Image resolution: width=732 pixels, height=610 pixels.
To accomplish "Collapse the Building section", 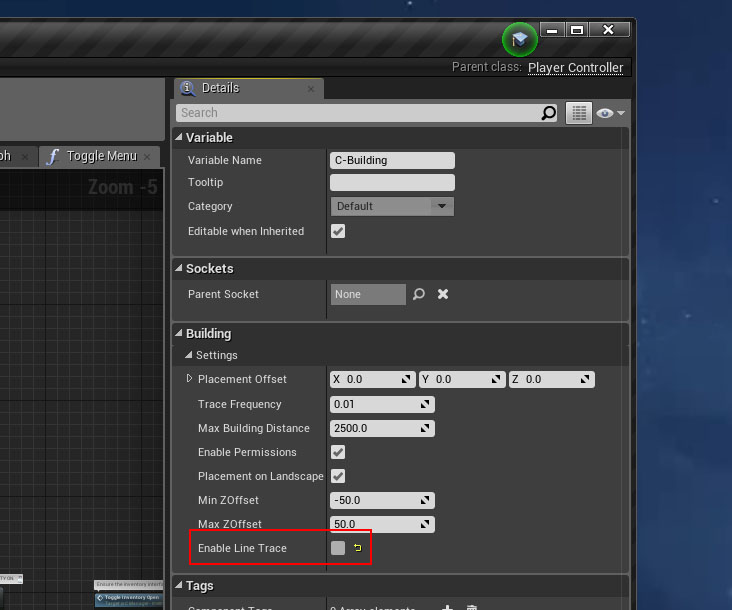I will pos(179,334).
